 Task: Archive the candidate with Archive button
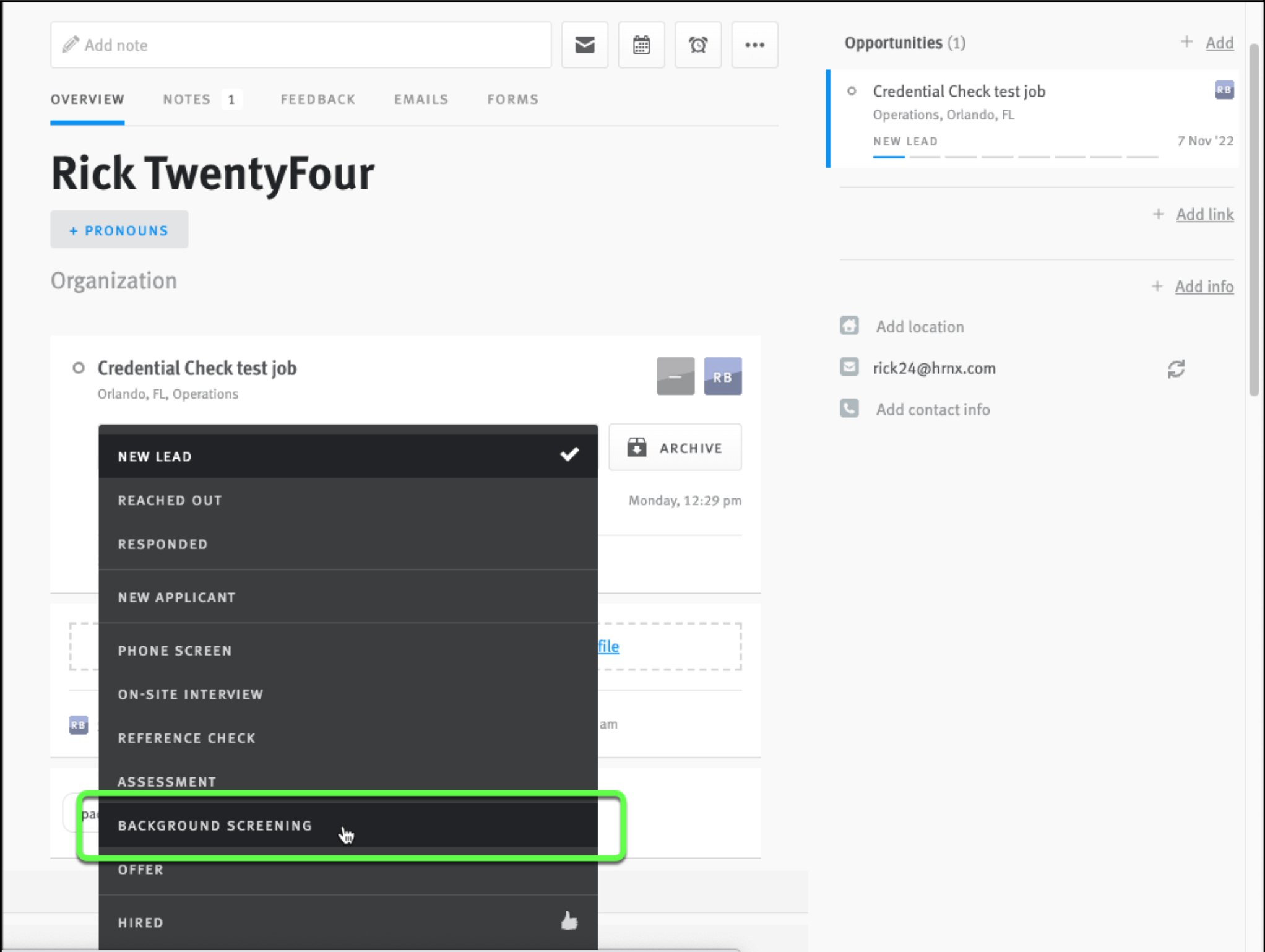coord(675,448)
